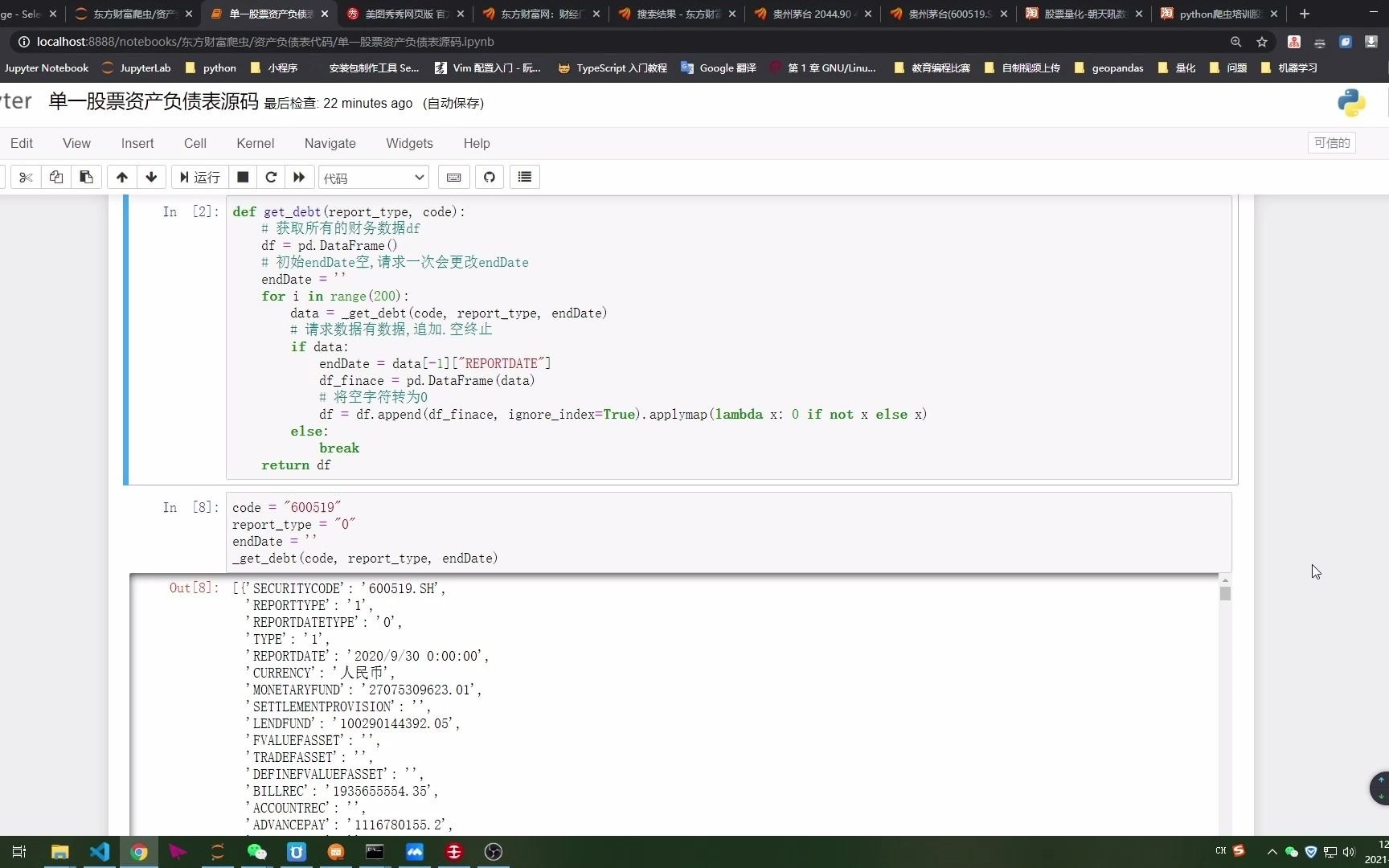Switch to 美图秀秀网页版 browser tab
This screenshot has height=868, width=1389.
(x=406, y=14)
